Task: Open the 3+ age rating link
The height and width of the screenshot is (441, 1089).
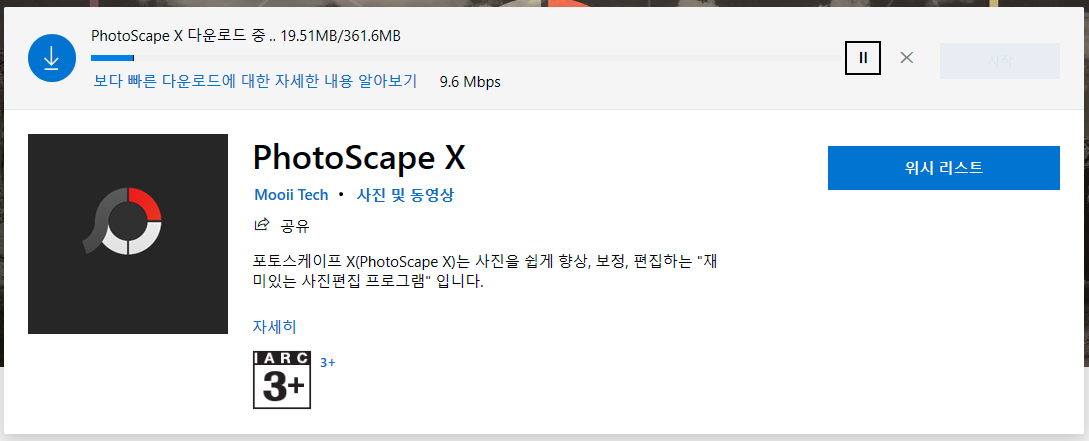Action: [327, 363]
